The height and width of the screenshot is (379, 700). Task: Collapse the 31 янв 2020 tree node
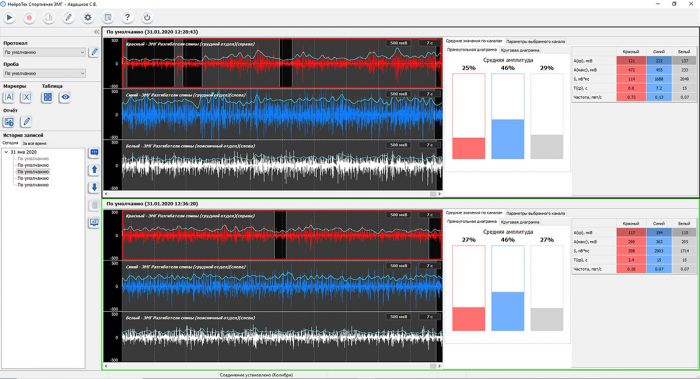pyautogui.click(x=6, y=152)
